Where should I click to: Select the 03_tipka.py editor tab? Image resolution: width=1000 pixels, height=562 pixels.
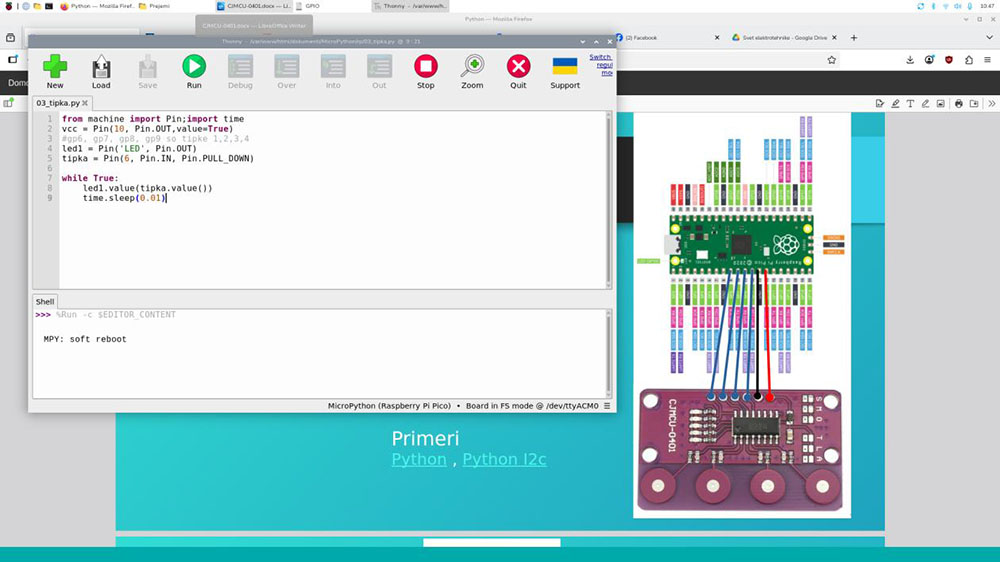[57, 103]
